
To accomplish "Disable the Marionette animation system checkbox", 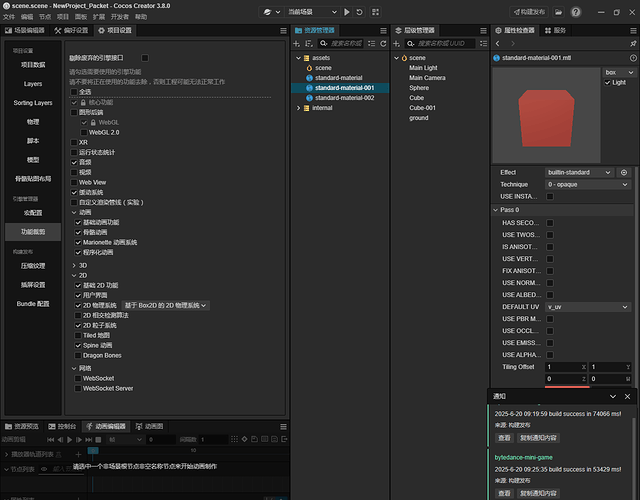I will (x=78, y=242).
